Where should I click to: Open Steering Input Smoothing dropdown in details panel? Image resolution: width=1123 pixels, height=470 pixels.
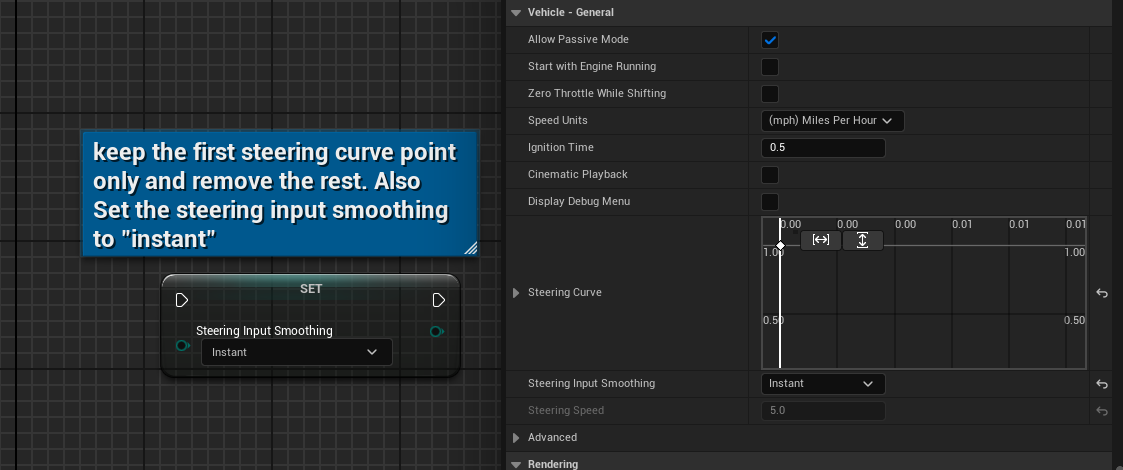click(823, 384)
